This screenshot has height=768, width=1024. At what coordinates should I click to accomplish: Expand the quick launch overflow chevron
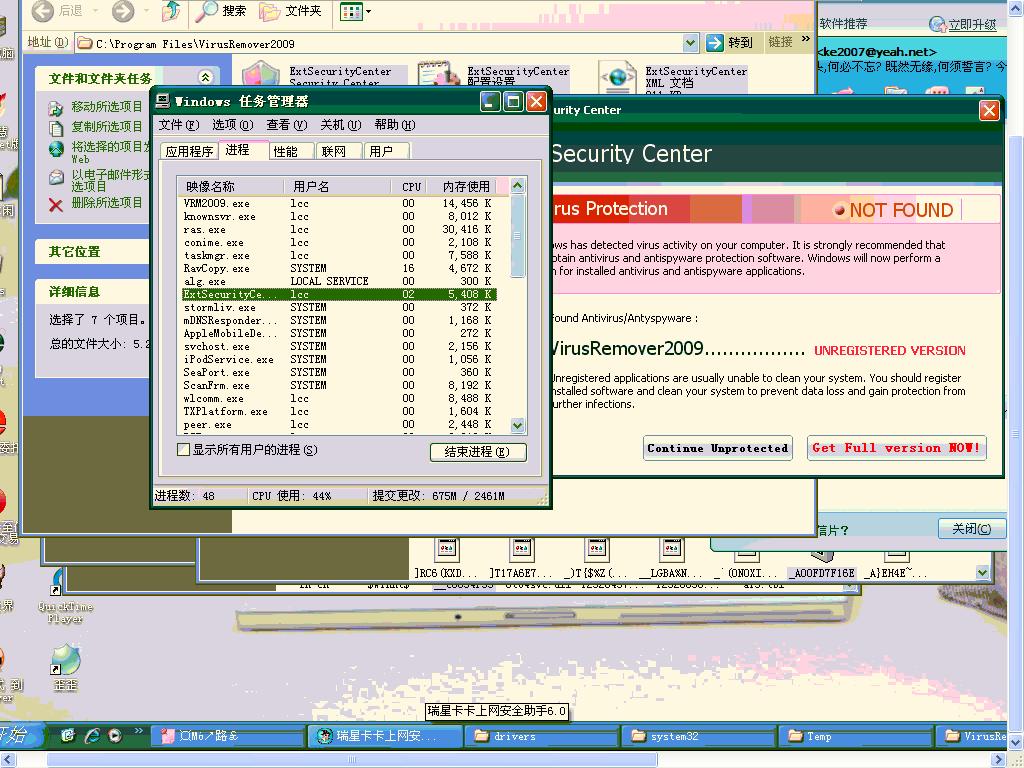coord(138,730)
